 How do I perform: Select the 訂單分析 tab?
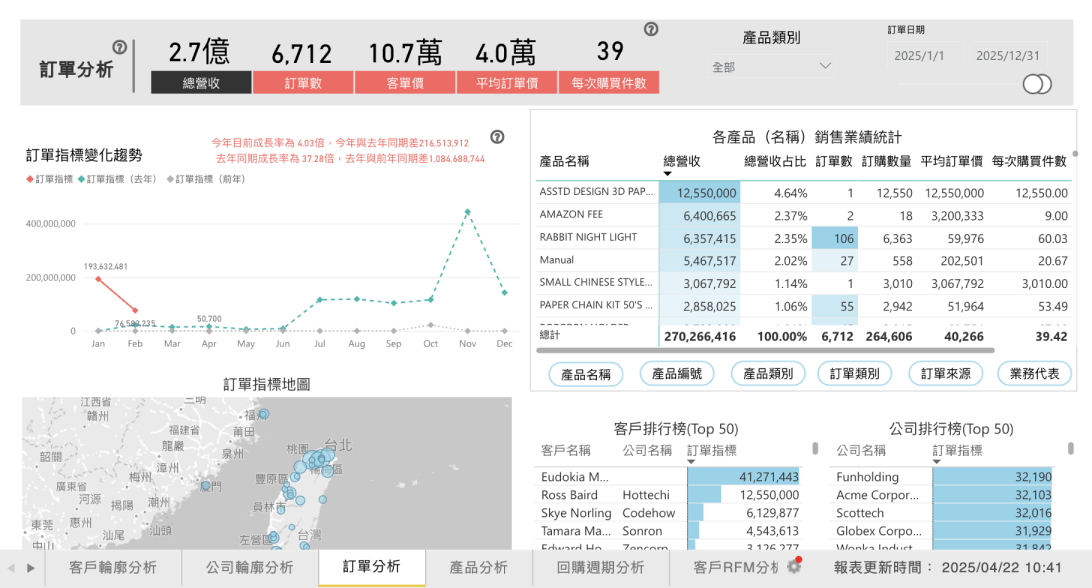click(372, 567)
